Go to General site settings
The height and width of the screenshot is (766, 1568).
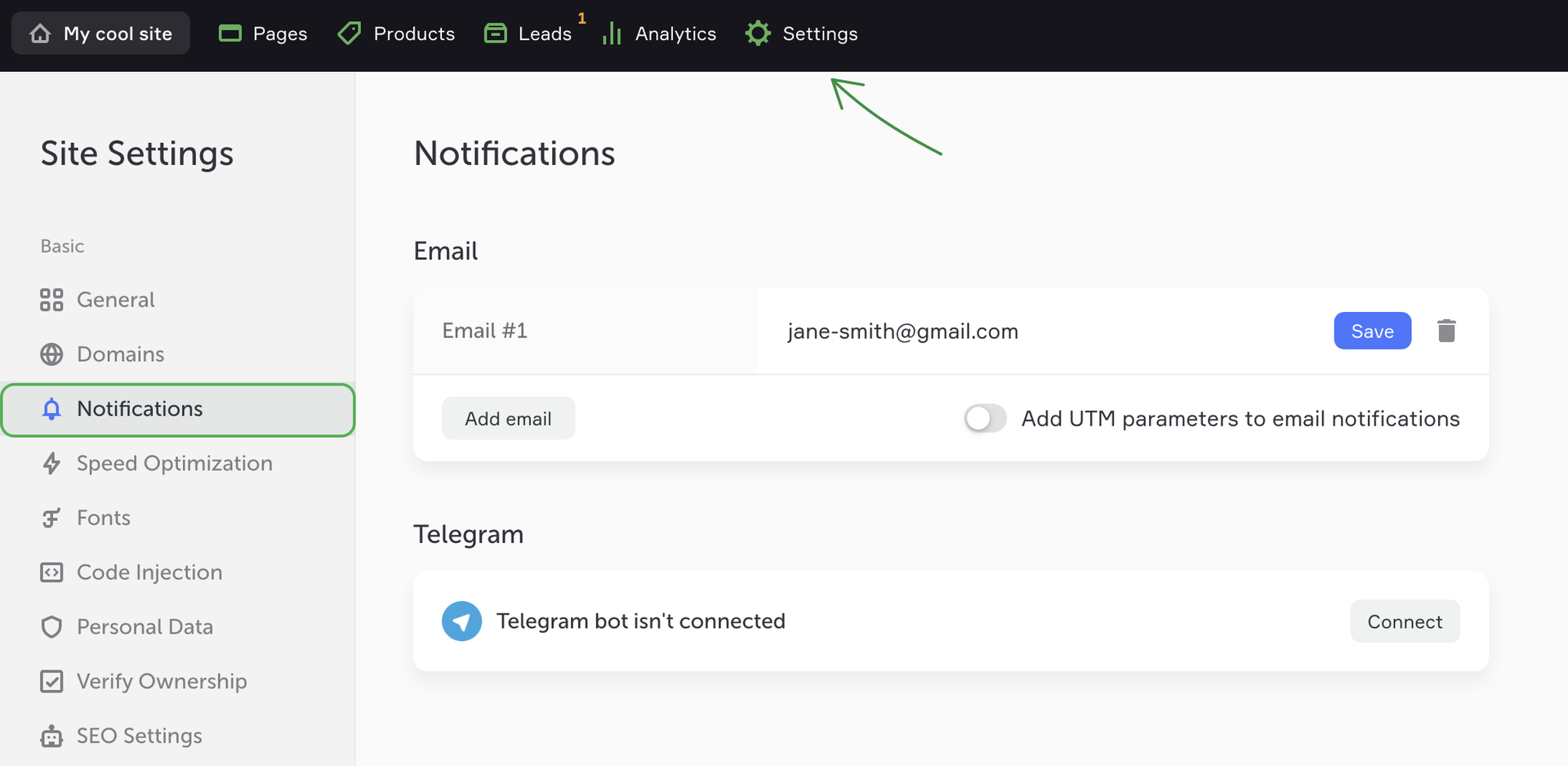pyautogui.click(x=115, y=300)
